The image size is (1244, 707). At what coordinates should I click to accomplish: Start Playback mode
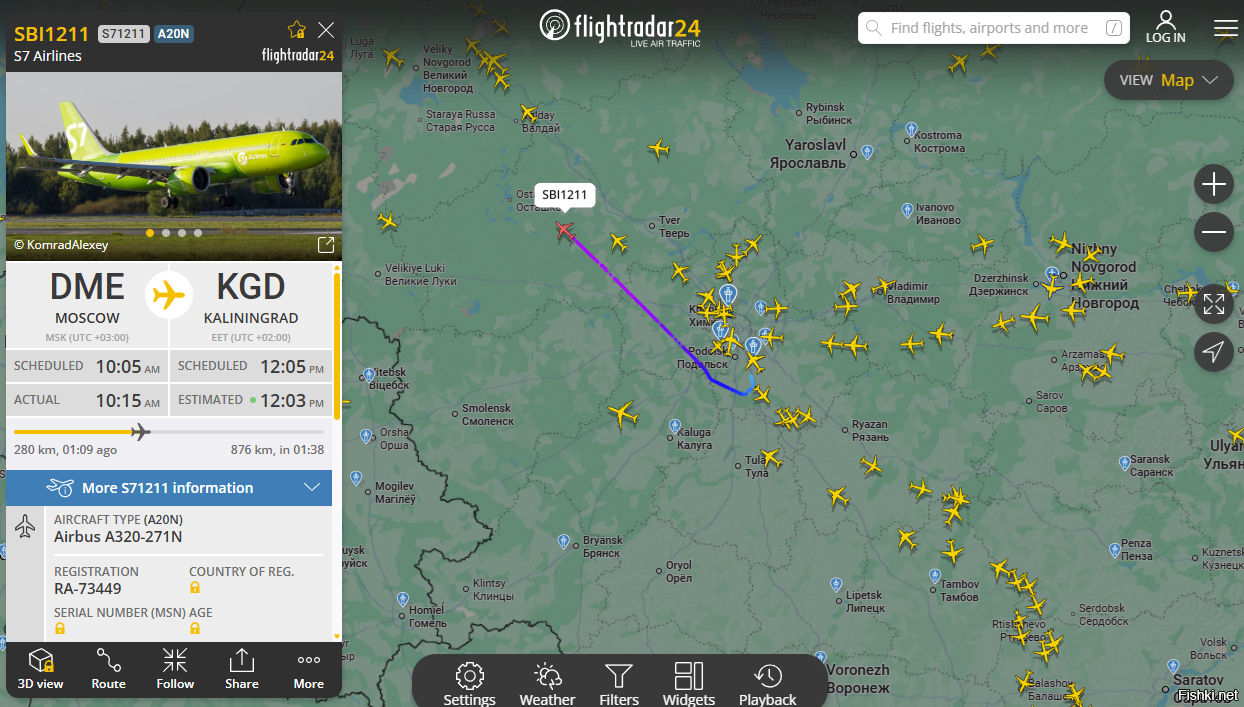[768, 684]
